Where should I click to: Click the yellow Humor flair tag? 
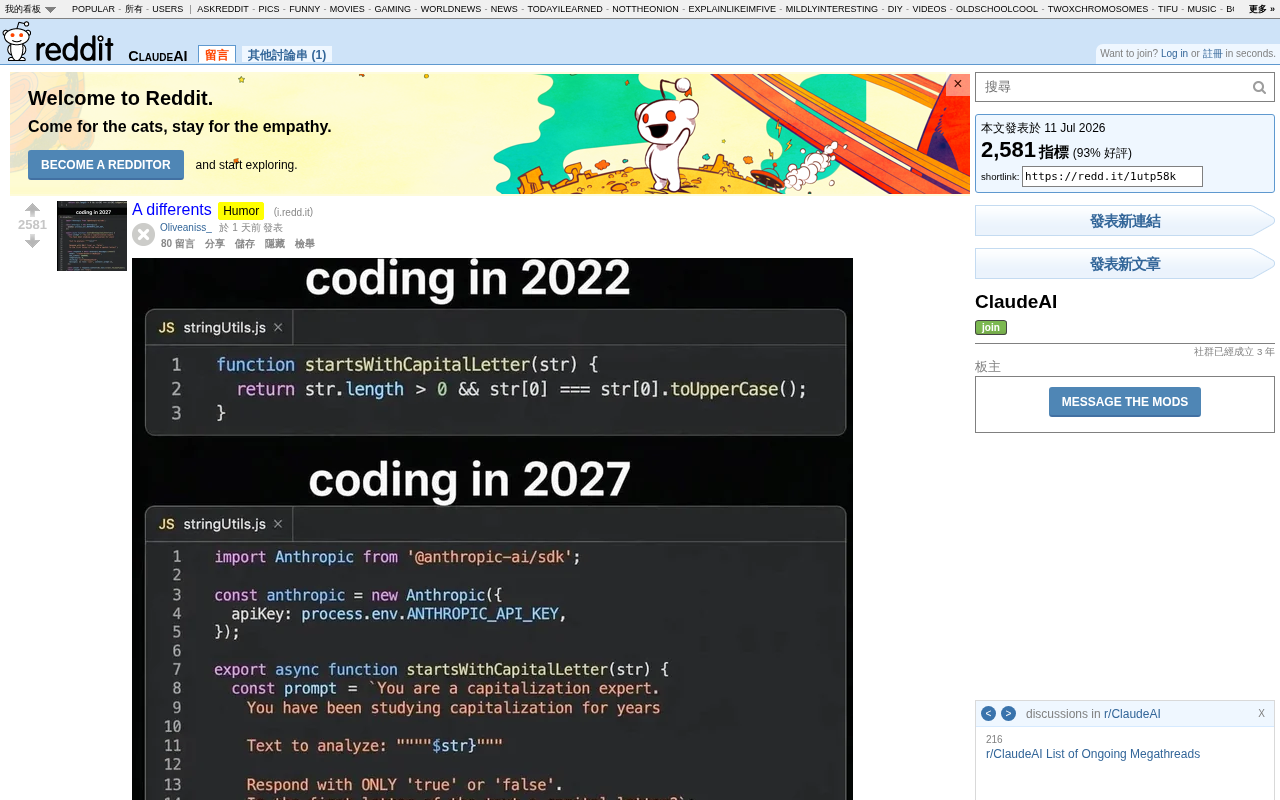coord(241,211)
